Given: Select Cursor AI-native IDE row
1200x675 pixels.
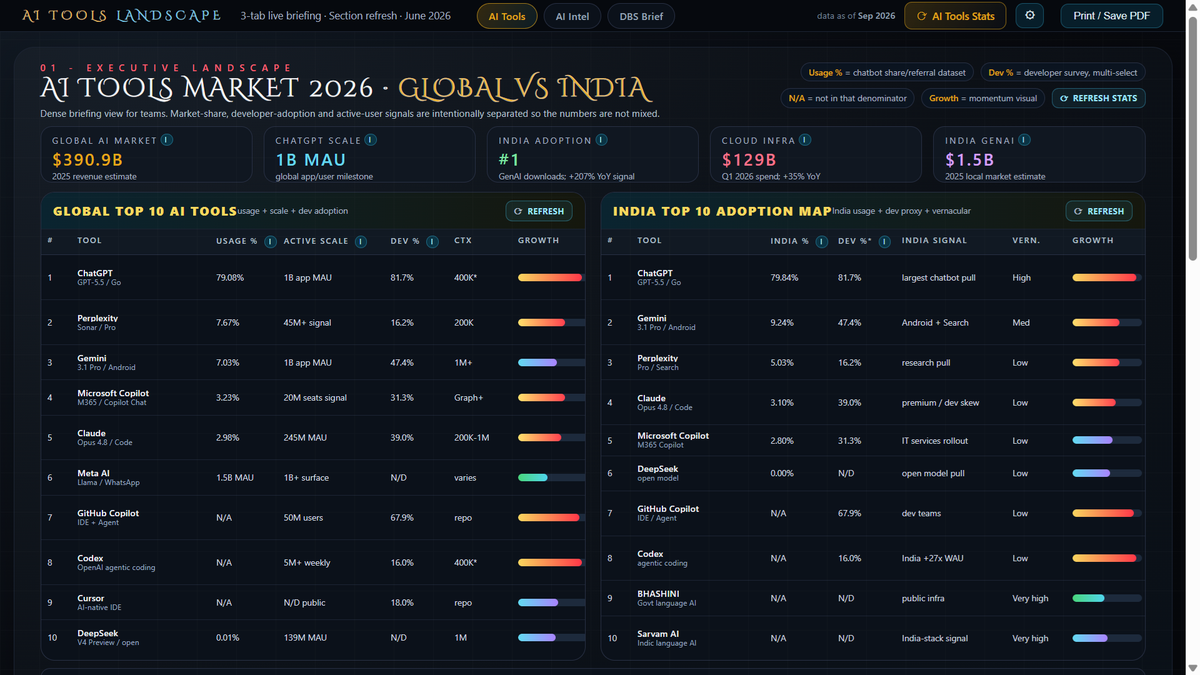Looking at the screenshot, I should tap(313, 602).
